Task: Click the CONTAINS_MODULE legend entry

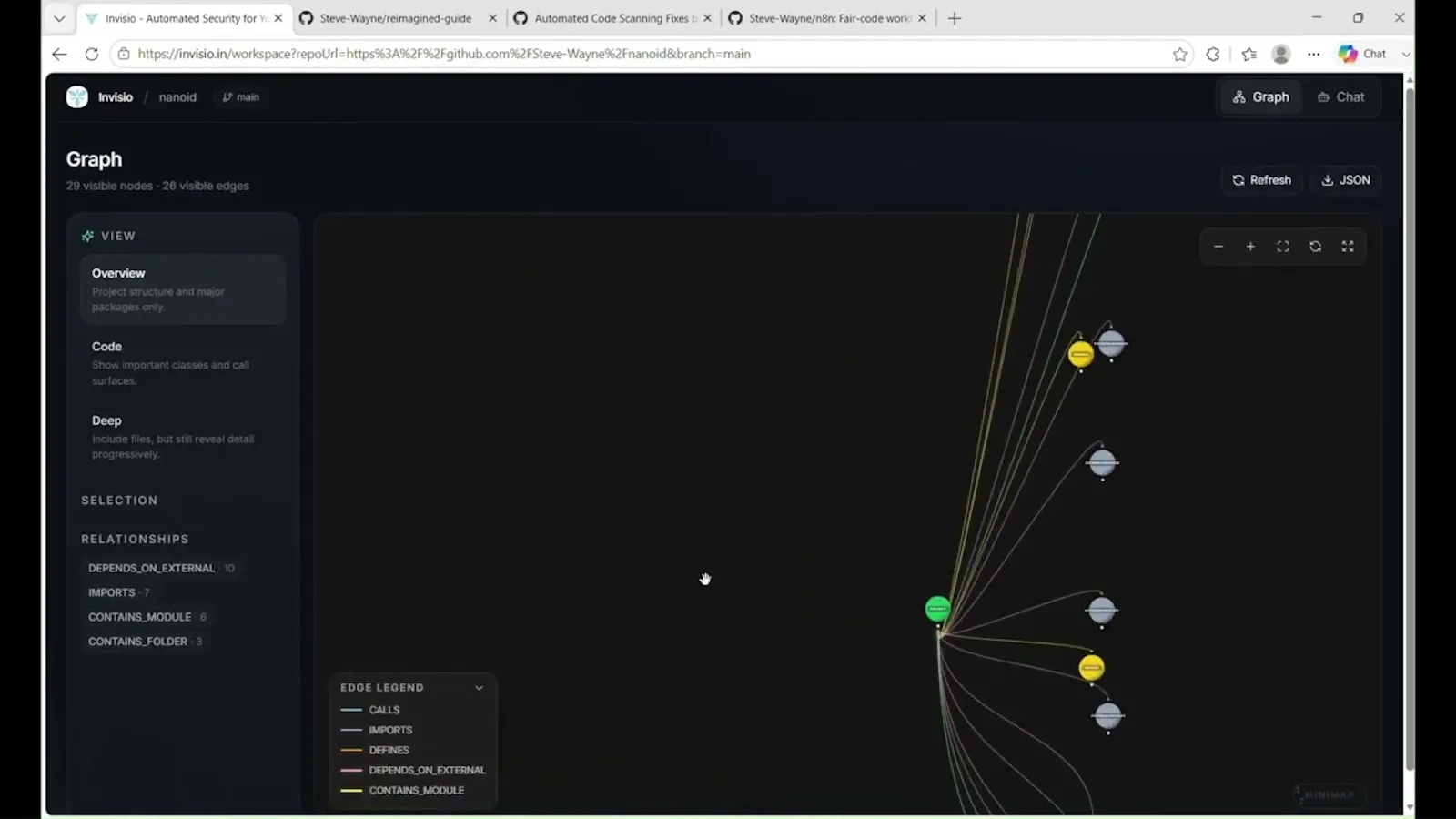Action: pos(402,790)
